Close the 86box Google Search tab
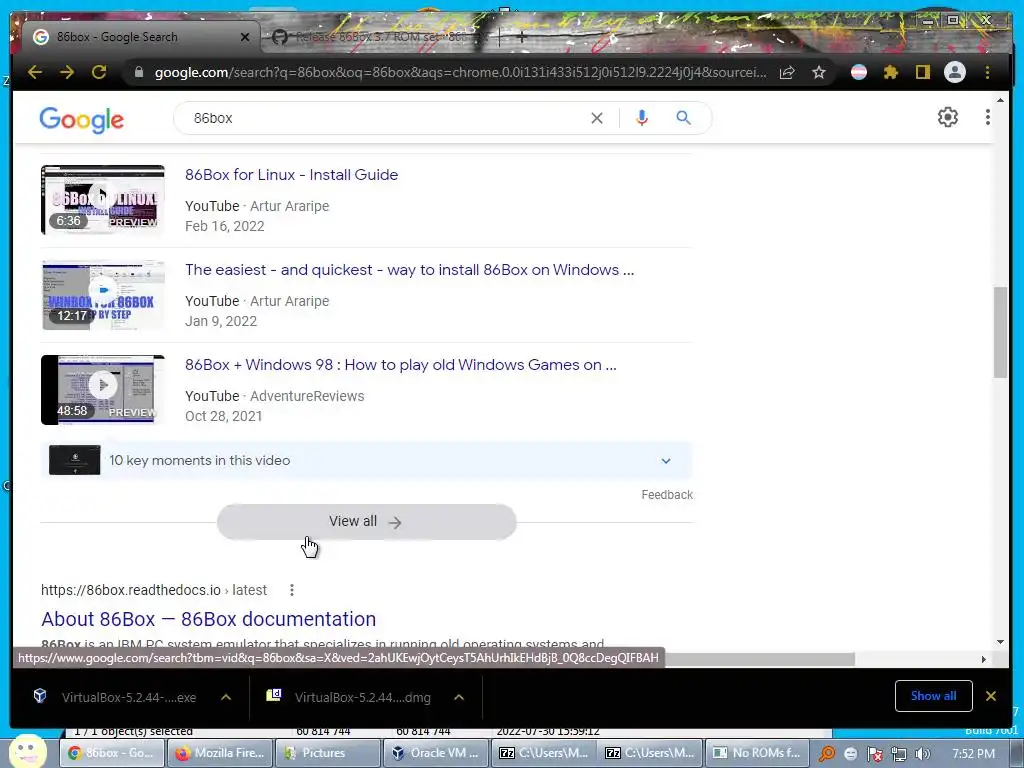1024x768 pixels. [x=245, y=37]
